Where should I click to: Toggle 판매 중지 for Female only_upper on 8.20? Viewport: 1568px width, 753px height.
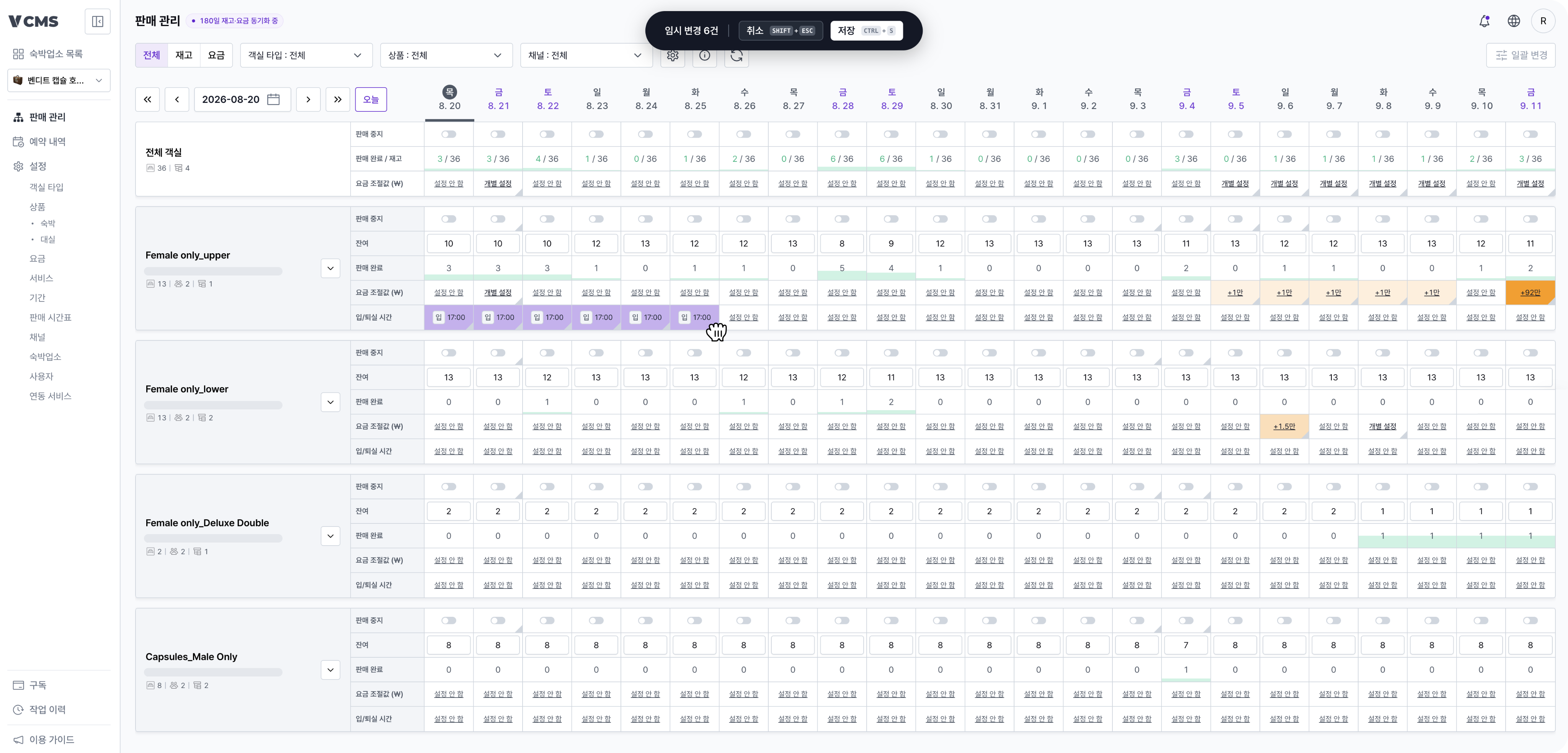[x=449, y=219]
